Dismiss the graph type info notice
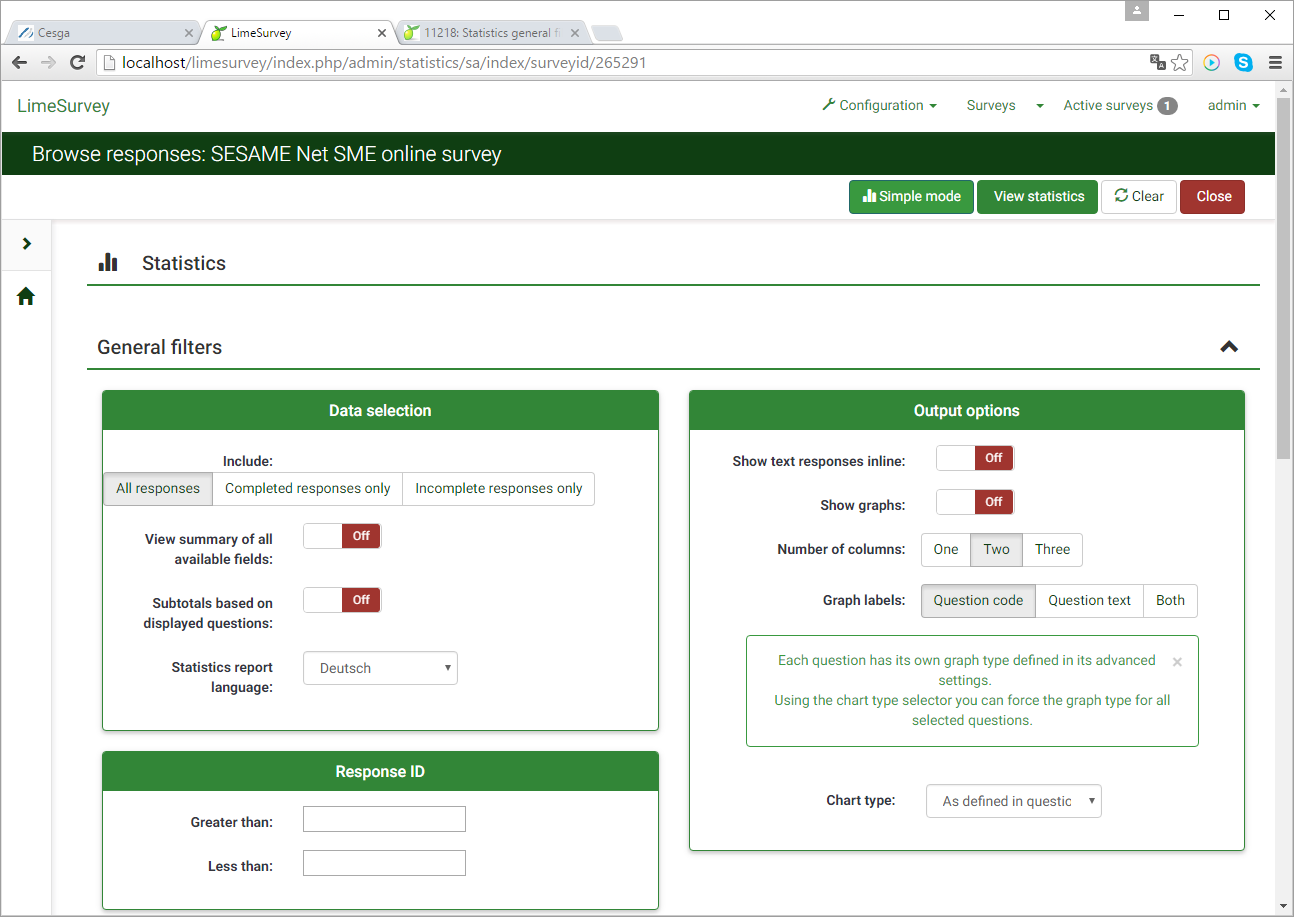 1177,662
